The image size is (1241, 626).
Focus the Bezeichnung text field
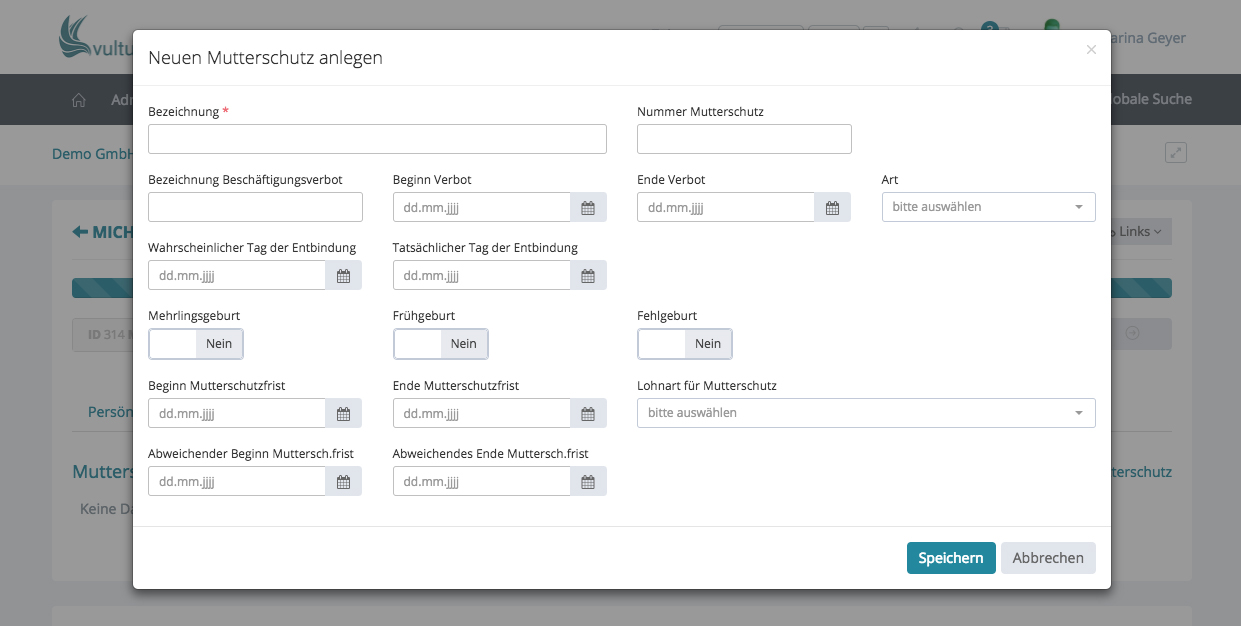pyautogui.click(x=377, y=139)
